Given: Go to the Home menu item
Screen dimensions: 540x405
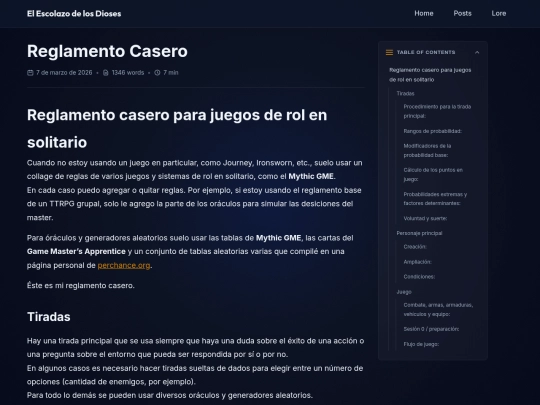Looking at the screenshot, I should point(424,13).
